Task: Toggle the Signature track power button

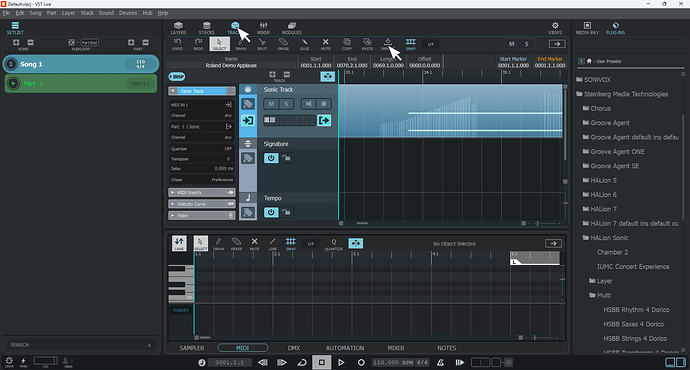Action: 271,158
